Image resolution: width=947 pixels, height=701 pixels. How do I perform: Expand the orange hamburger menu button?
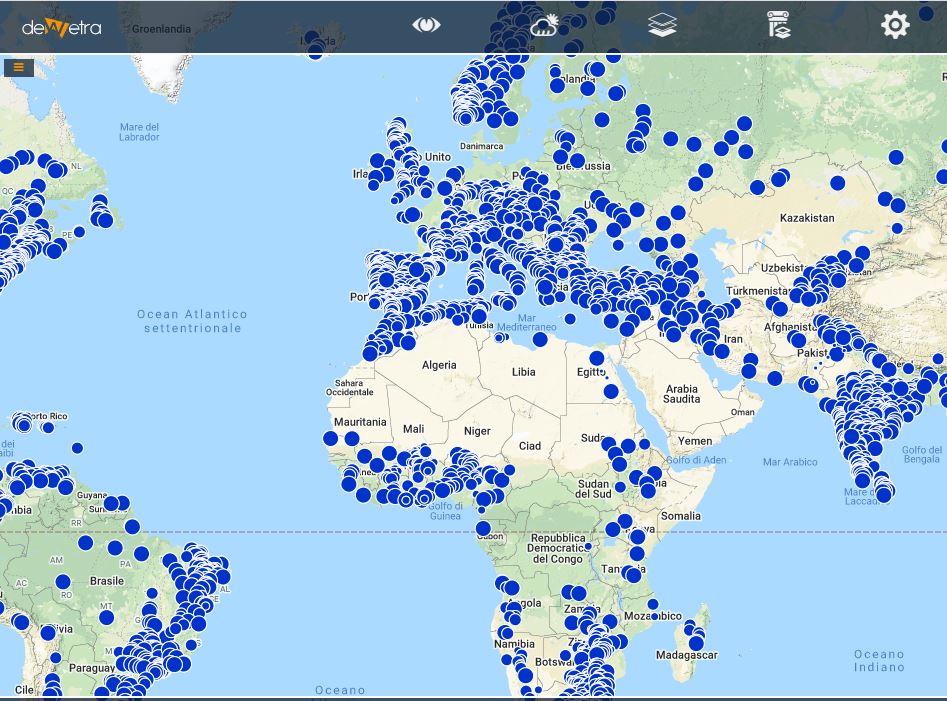[18, 67]
